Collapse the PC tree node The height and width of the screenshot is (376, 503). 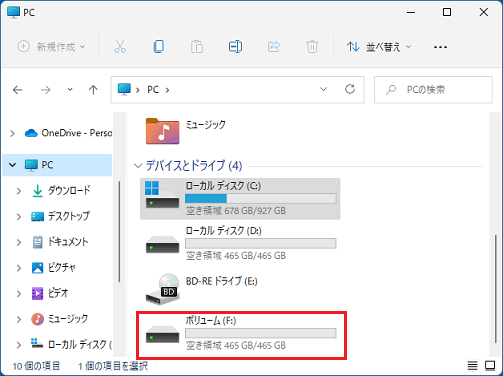click(13, 165)
